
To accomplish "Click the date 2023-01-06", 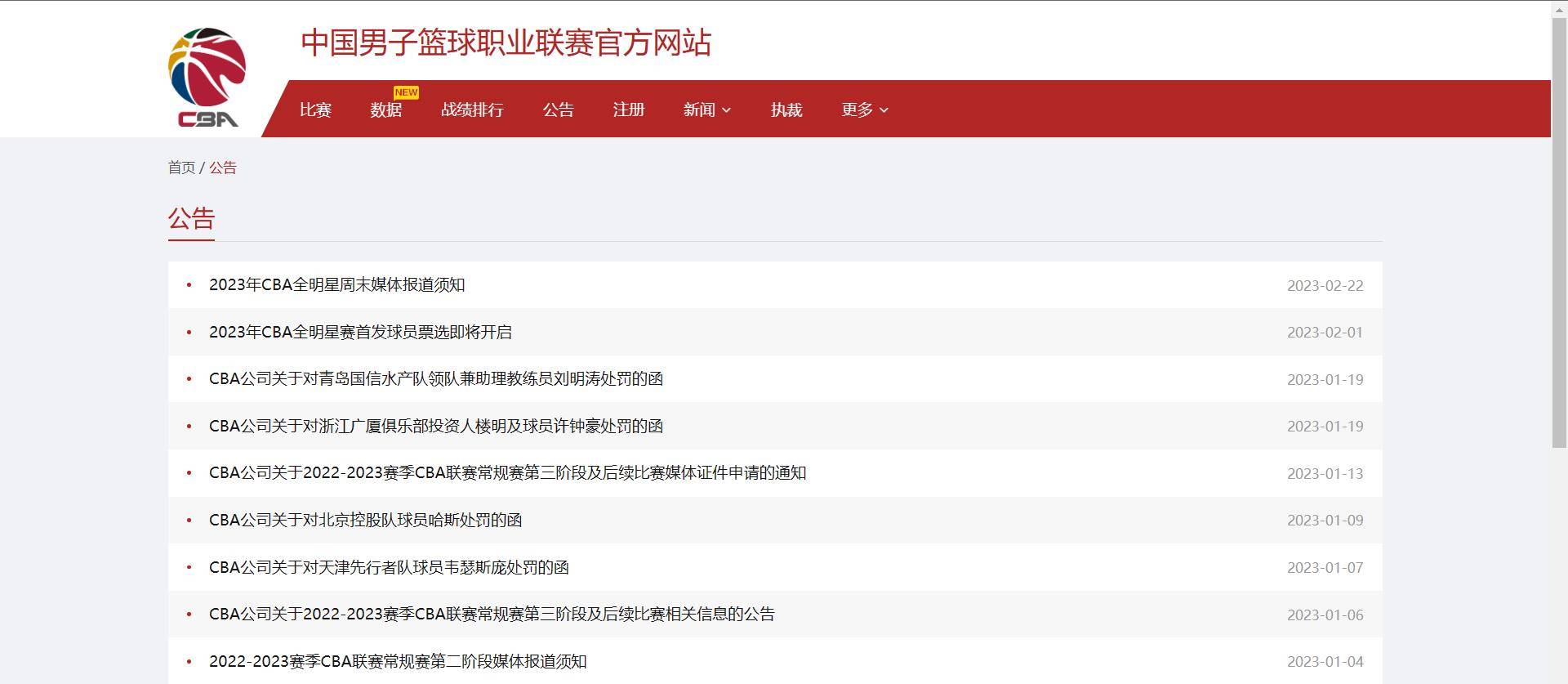I will tap(1325, 615).
